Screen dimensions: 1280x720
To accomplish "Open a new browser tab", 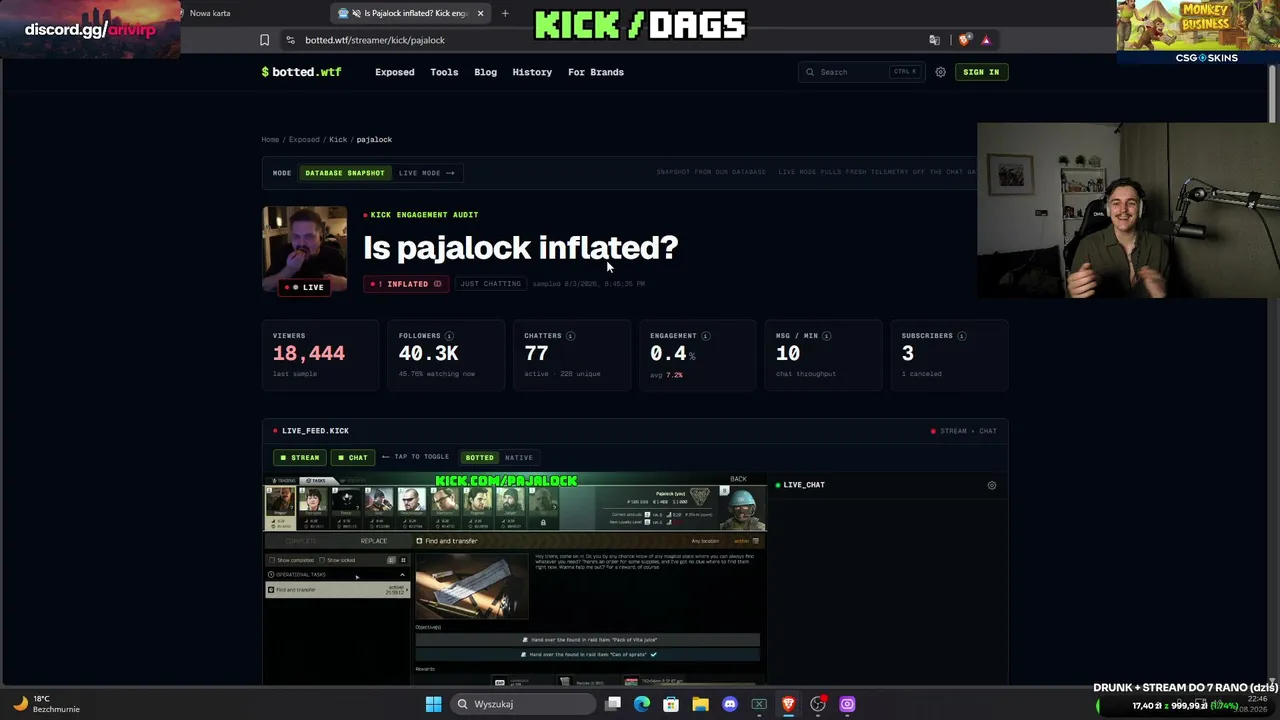I will pyautogui.click(x=505, y=13).
